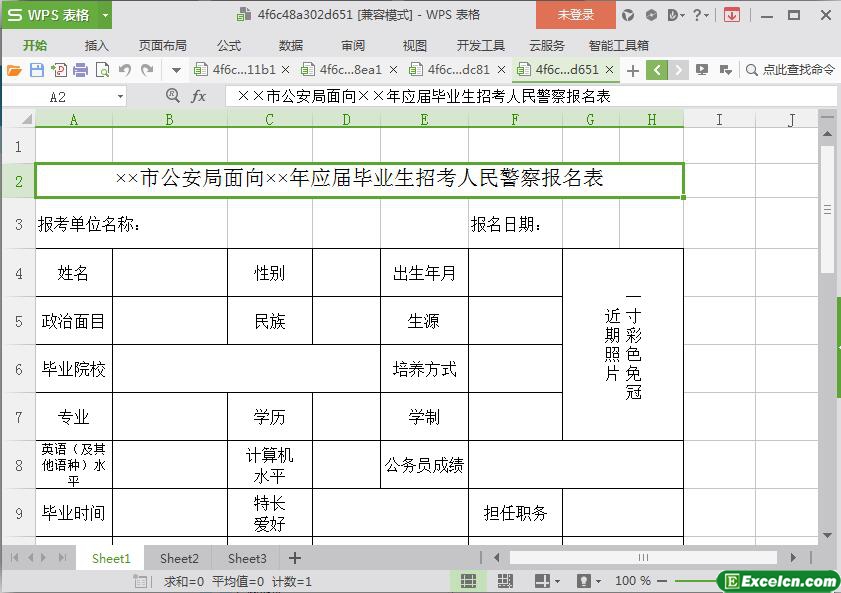This screenshot has width=841, height=593.
Task: Expand the Name Box dropdown arrow
Action: coord(121,96)
